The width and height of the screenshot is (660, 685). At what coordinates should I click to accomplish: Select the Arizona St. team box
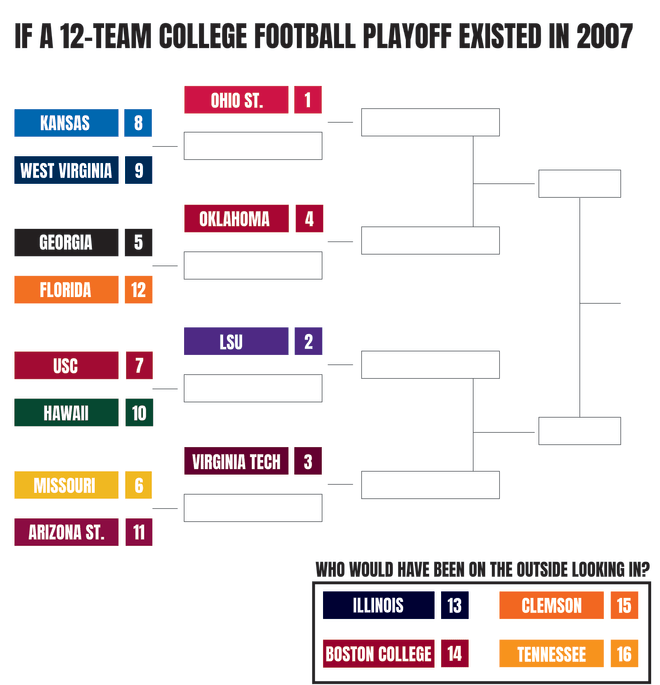66,532
